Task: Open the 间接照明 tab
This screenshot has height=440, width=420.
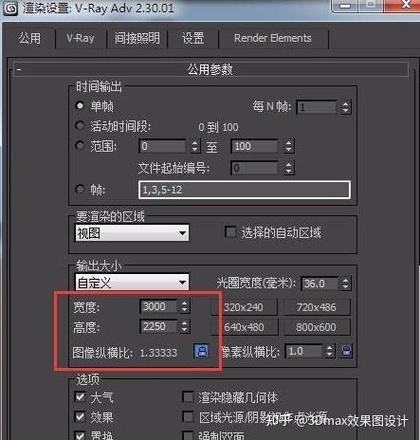Action: [137, 38]
